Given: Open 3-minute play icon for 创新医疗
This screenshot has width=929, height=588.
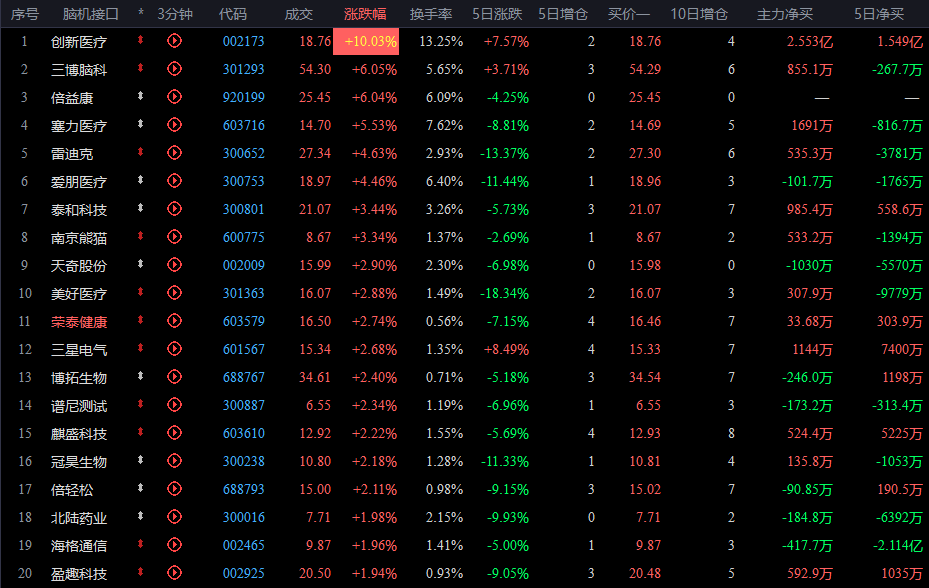Looking at the screenshot, I should pyautogui.click(x=174, y=41).
